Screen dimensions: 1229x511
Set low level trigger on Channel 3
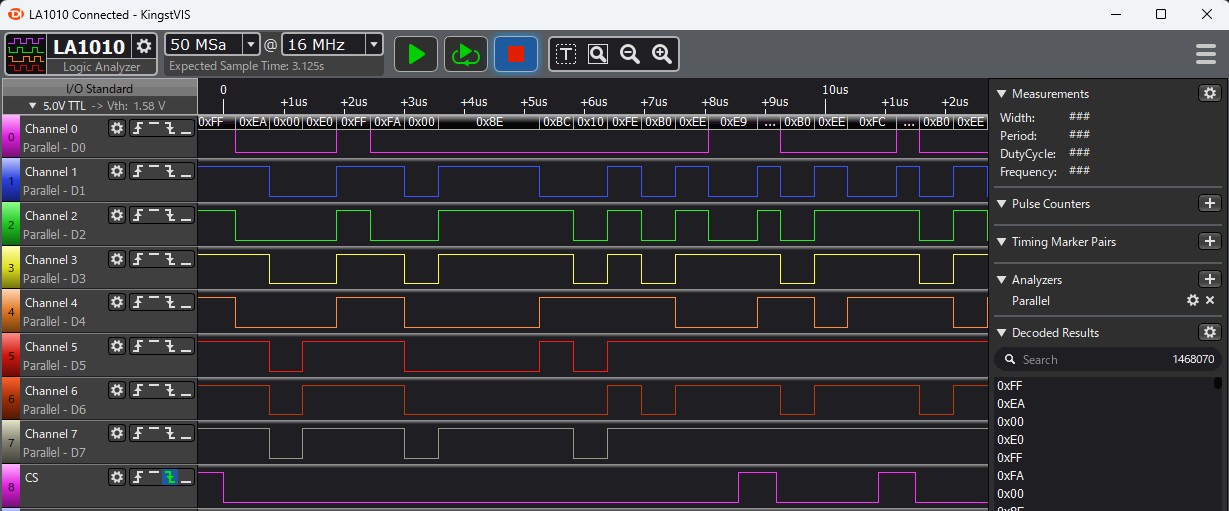[186, 260]
